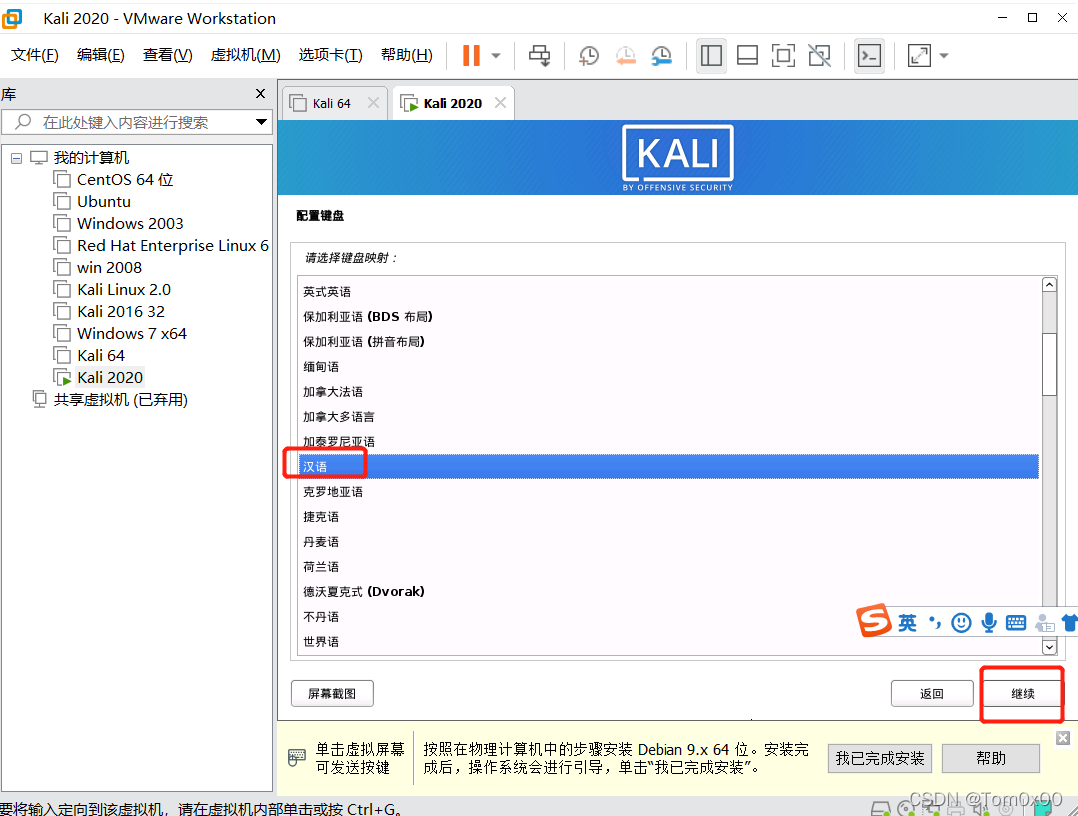The width and height of the screenshot is (1078, 816).
Task: Open the console view
Action: click(870, 56)
